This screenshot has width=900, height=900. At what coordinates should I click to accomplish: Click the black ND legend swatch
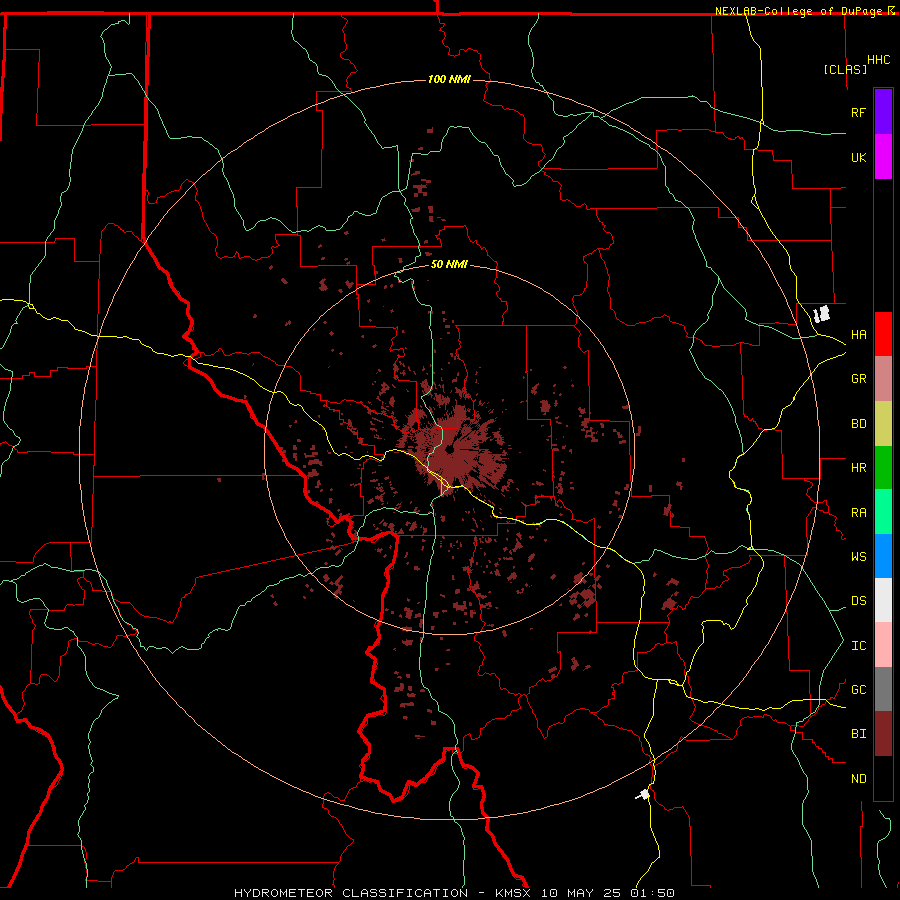coord(883,778)
